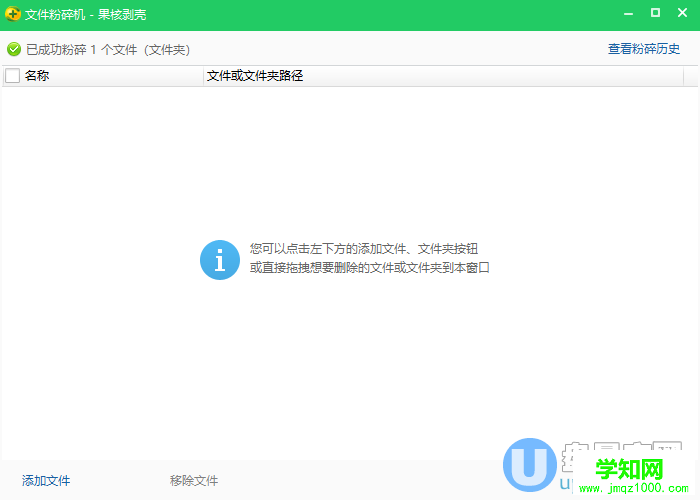Sort by the 名称 column header
Screen dimensions: 700x500
(37, 76)
